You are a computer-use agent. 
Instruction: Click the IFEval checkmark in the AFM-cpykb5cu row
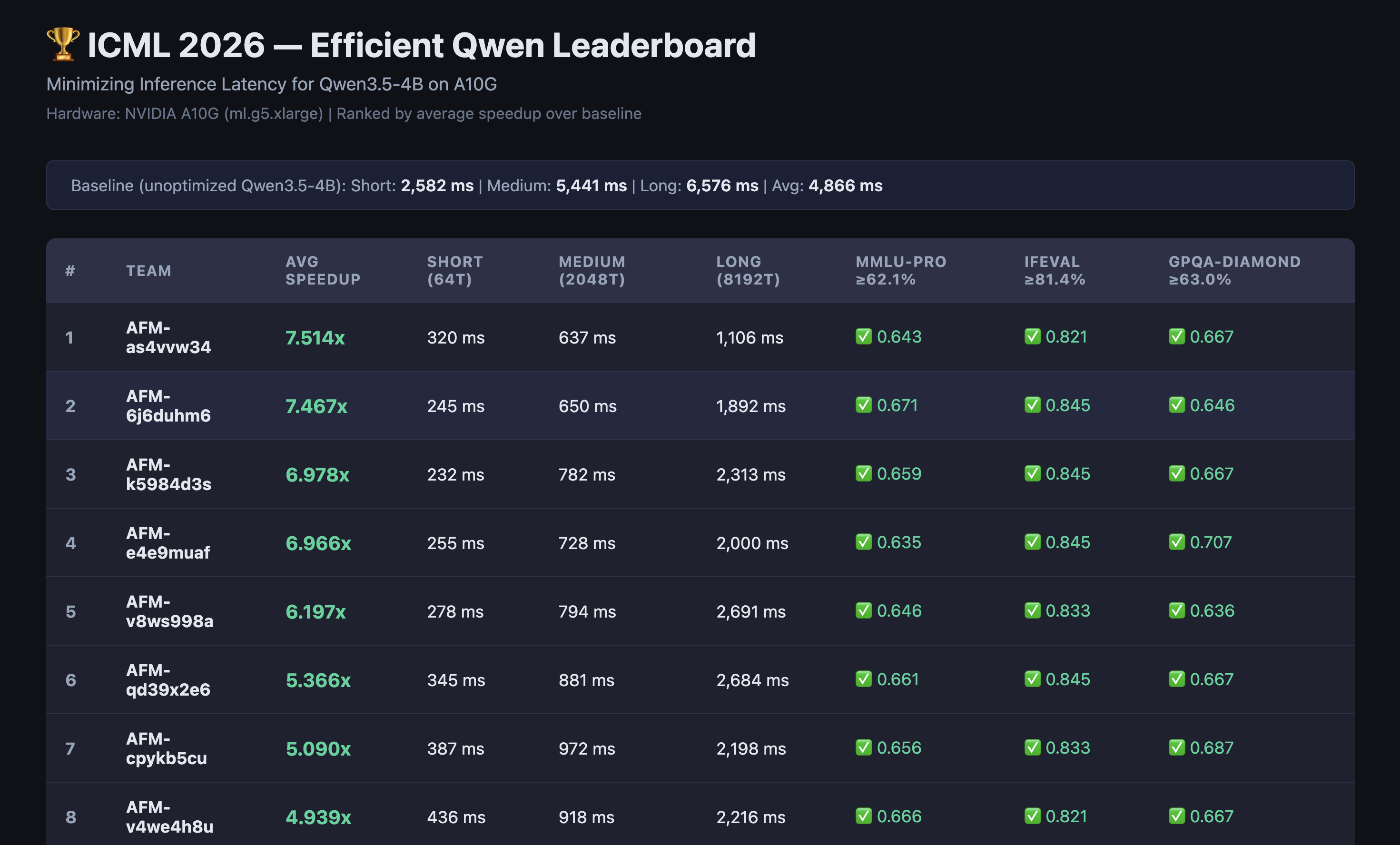click(x=1032, y=747)
